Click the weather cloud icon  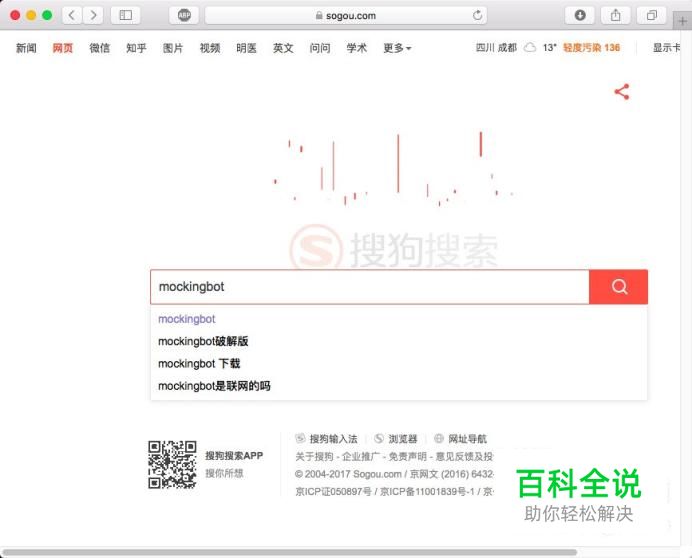[x=530, y=48]
